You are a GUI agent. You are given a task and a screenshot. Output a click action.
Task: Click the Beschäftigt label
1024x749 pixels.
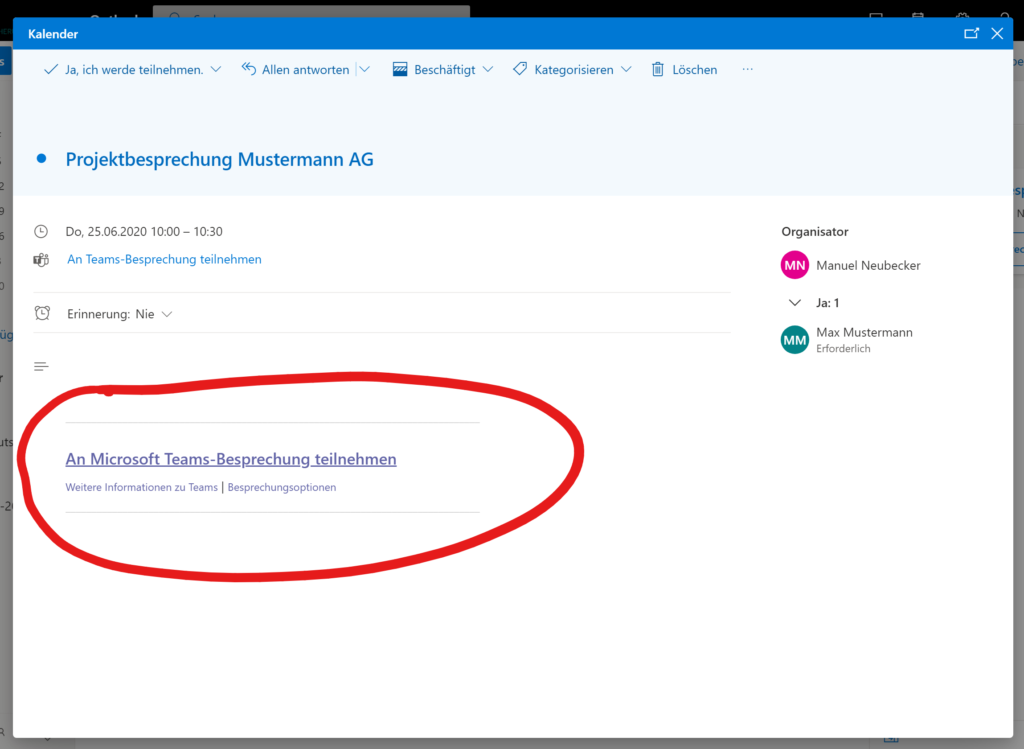pos(445,70)
